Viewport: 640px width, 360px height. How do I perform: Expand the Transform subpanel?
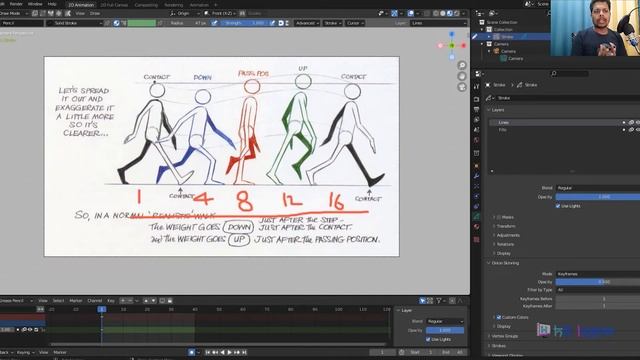(506, 226)
